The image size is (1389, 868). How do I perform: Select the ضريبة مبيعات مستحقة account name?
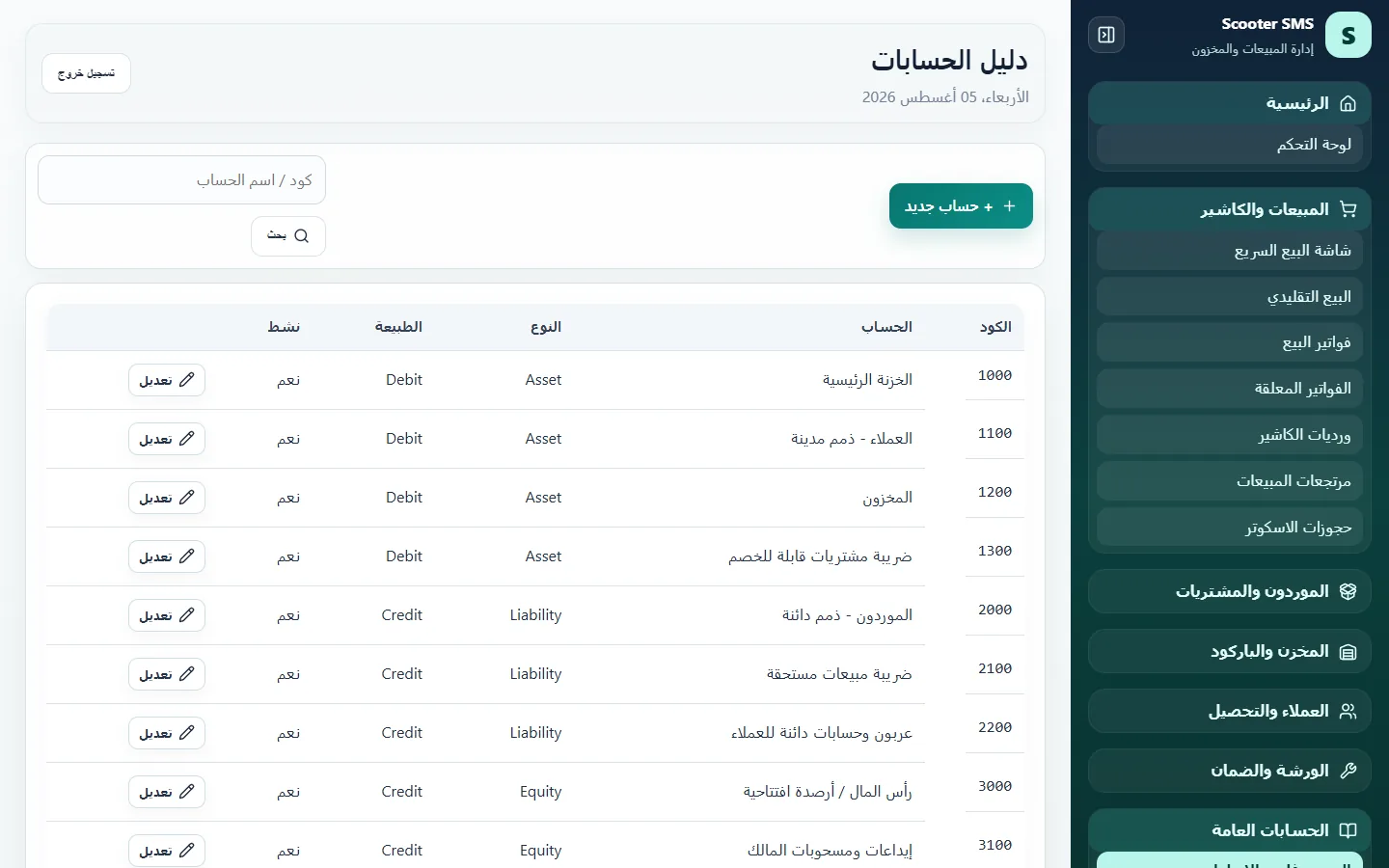pos(839,674)
